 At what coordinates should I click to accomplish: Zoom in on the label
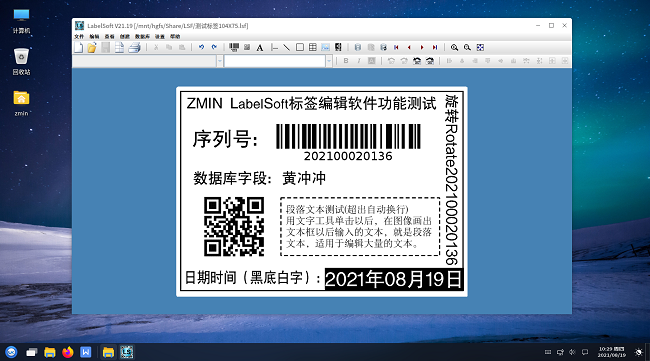coord(454,47)
